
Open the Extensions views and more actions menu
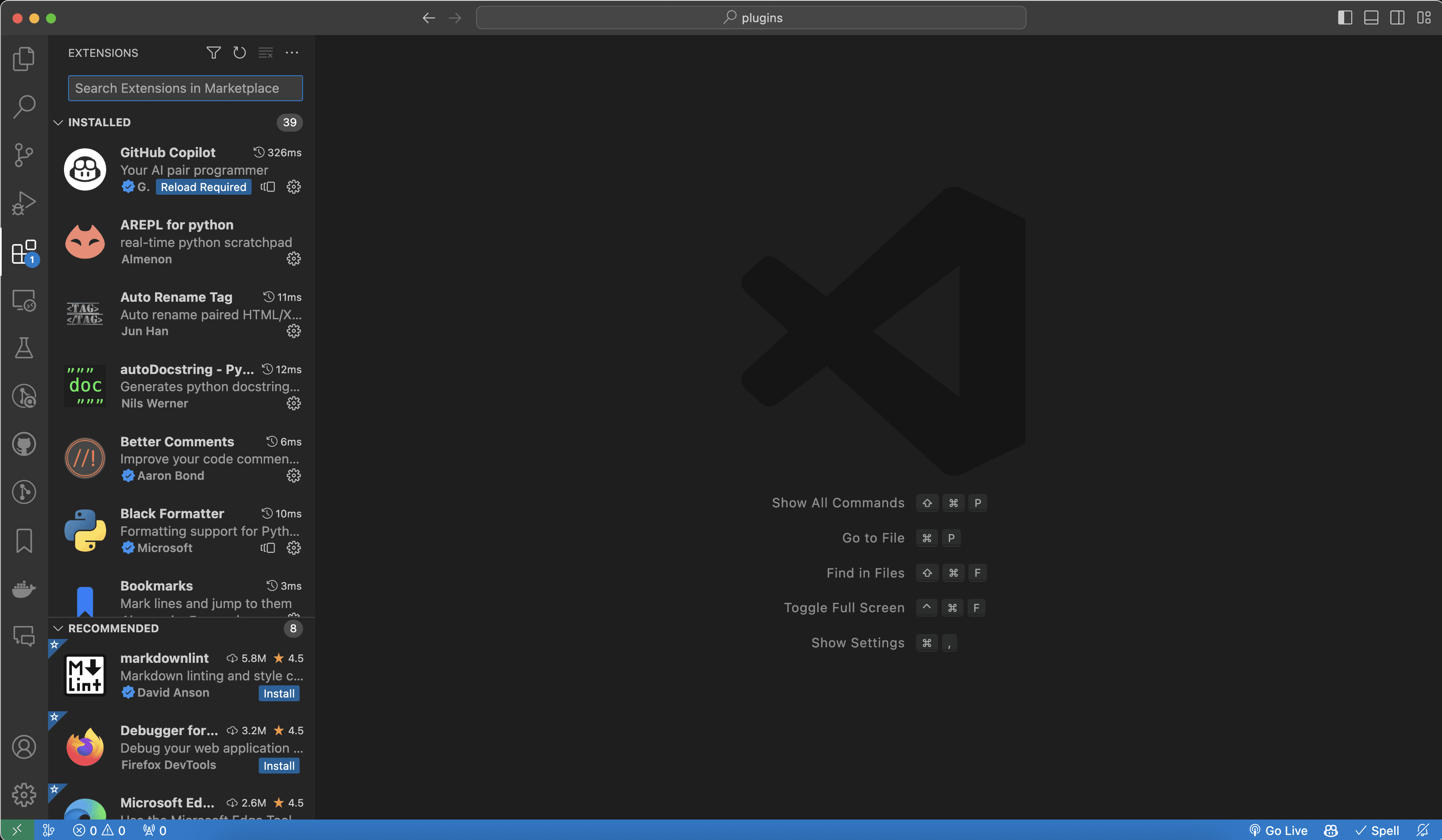(292, 53)
